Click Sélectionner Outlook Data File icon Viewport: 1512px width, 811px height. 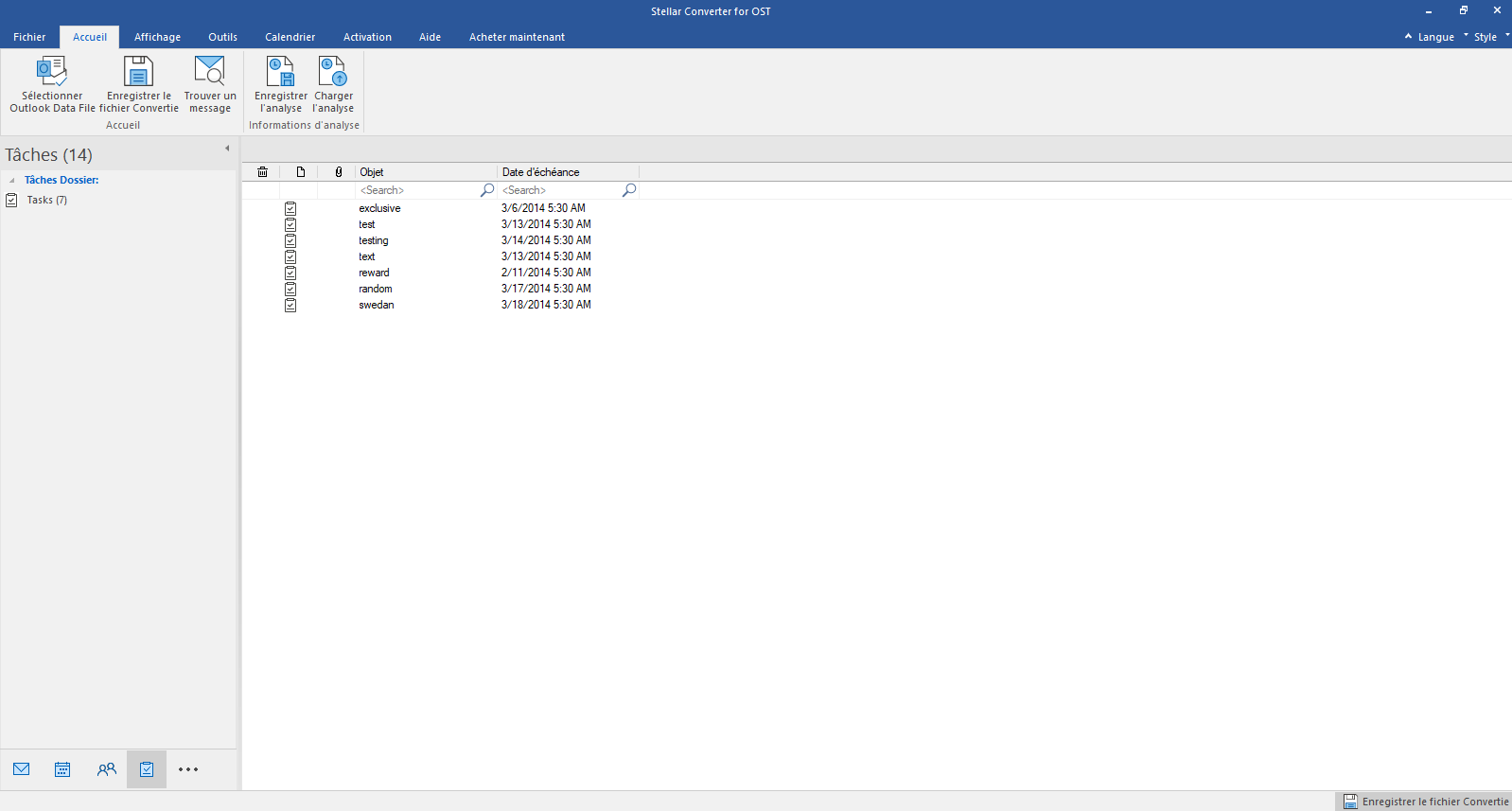pyautogui.click(x=52, y=71)
